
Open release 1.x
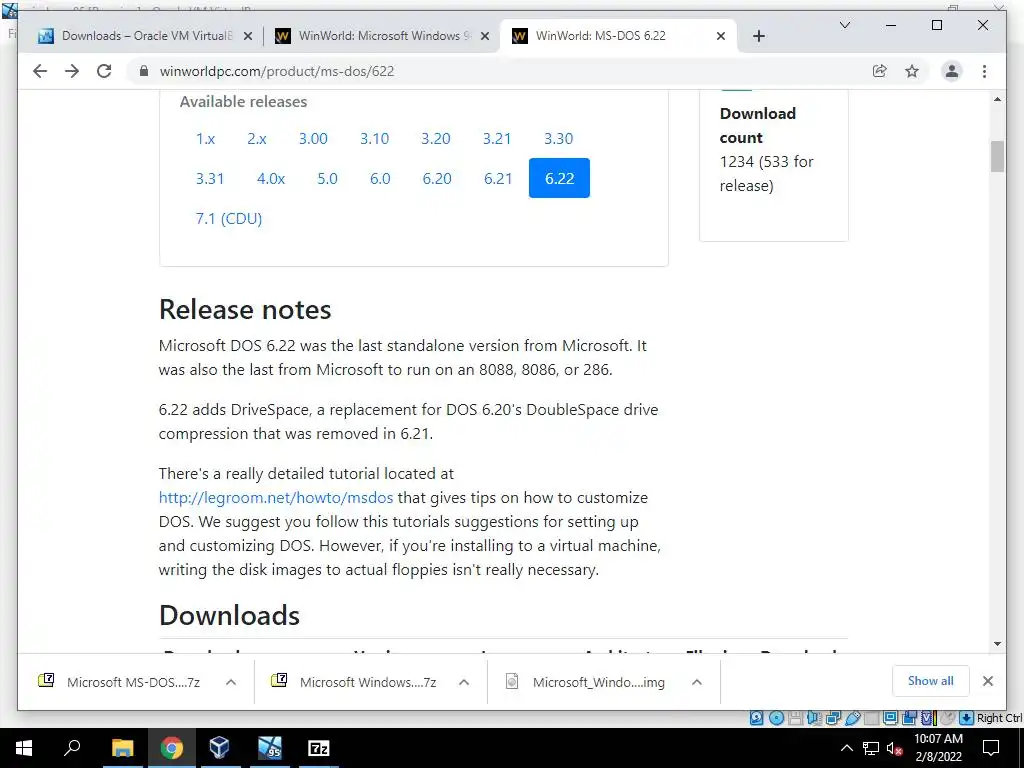point(205,138)
